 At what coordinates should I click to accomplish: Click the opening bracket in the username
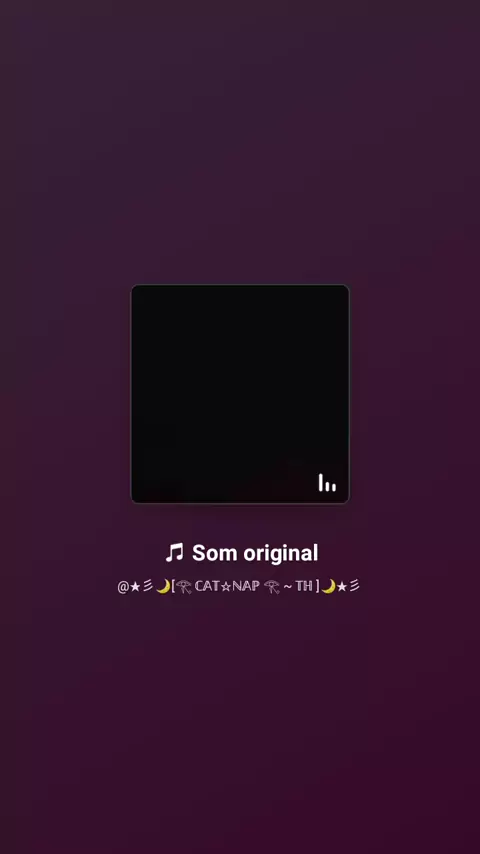173,587
